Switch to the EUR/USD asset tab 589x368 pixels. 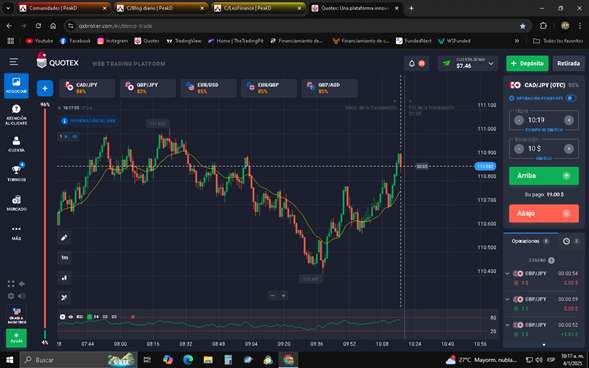tap(208, 88)
